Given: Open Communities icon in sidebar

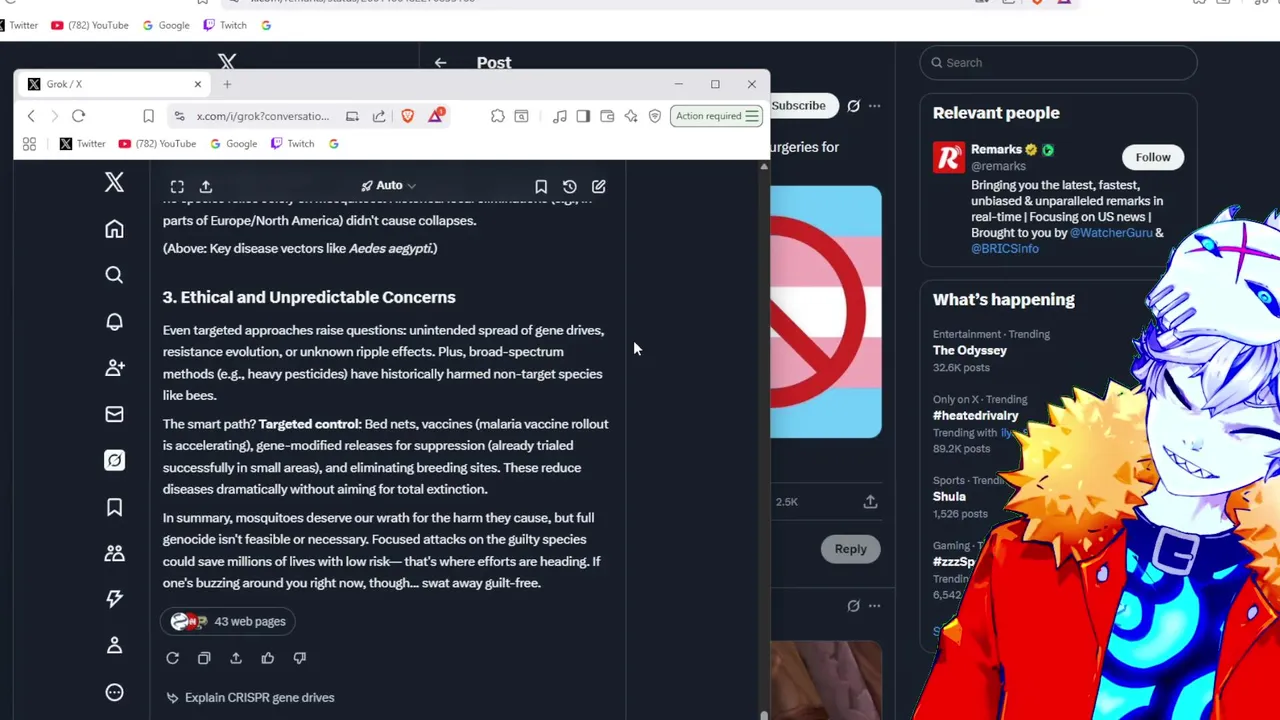Looking at the screenshot, I should [x=114, y=553].
